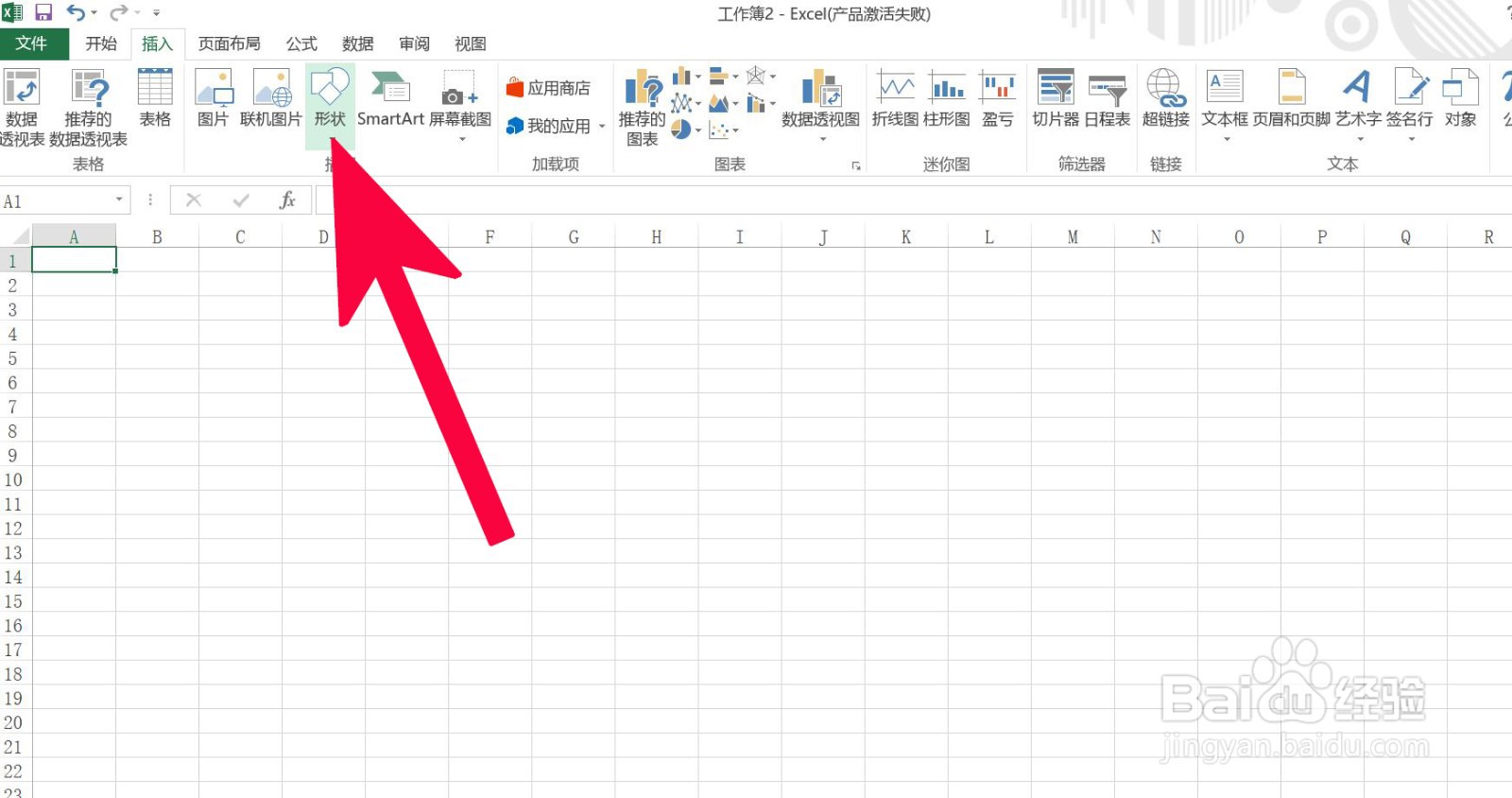Select column Q header
The width and height of the screenshot is (1512, 798).
tap(1405, 236)
